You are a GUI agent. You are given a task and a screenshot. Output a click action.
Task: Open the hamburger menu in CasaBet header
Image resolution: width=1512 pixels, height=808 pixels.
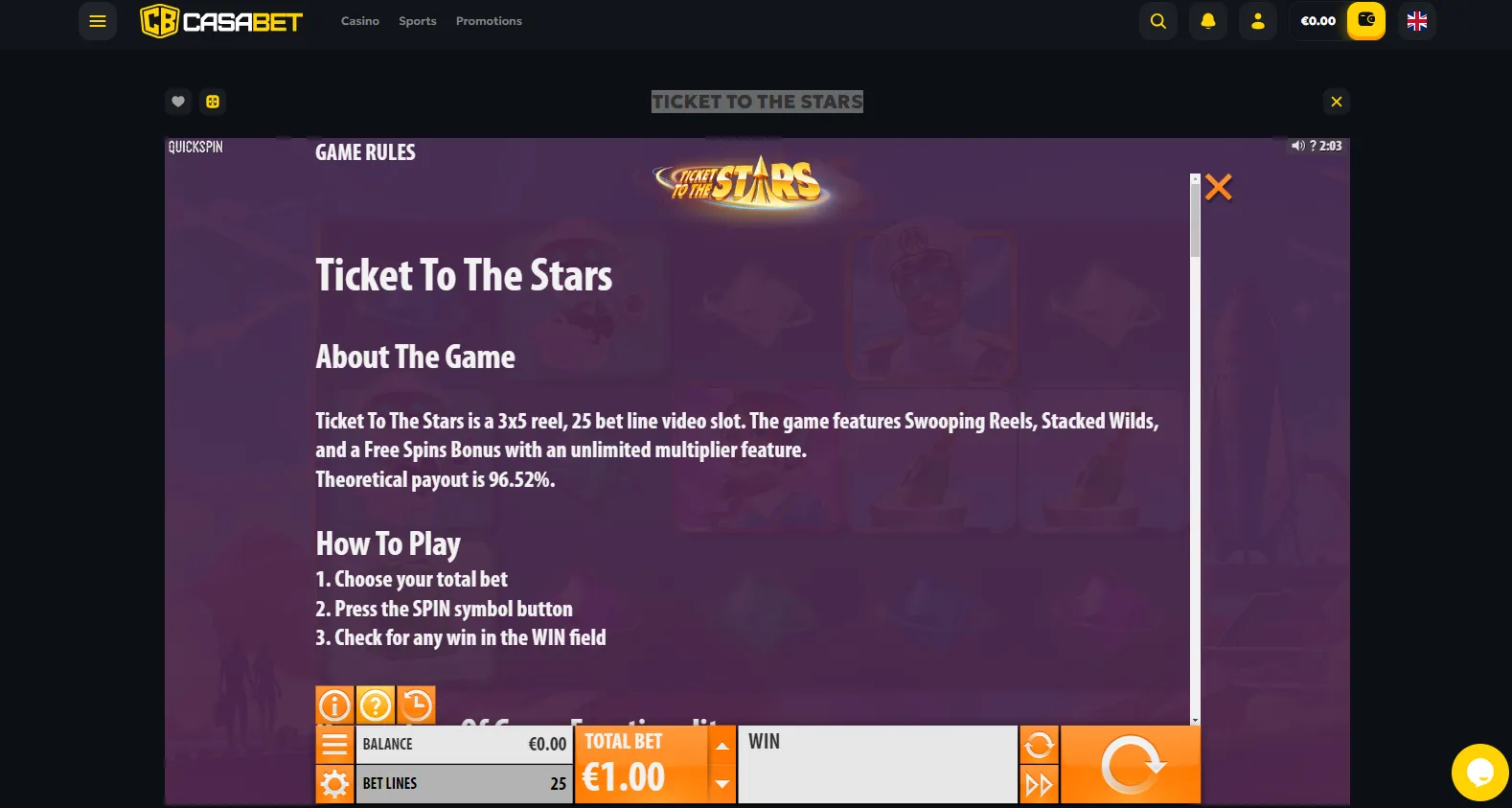[98, 21]
